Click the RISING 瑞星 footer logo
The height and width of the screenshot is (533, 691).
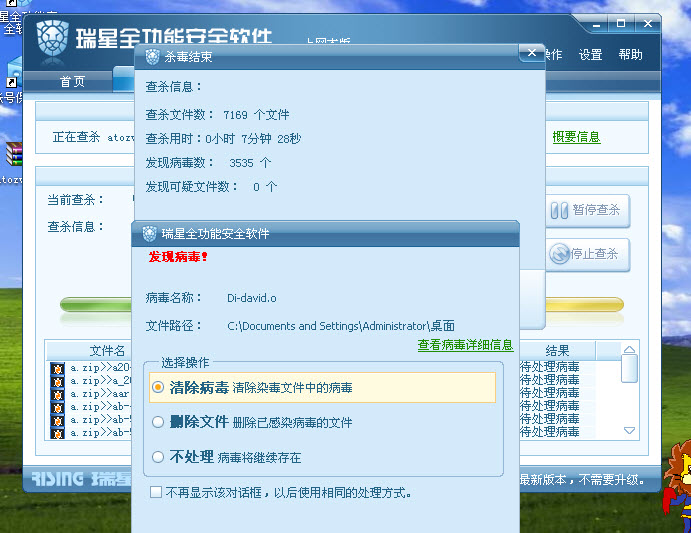coord(82,479)
